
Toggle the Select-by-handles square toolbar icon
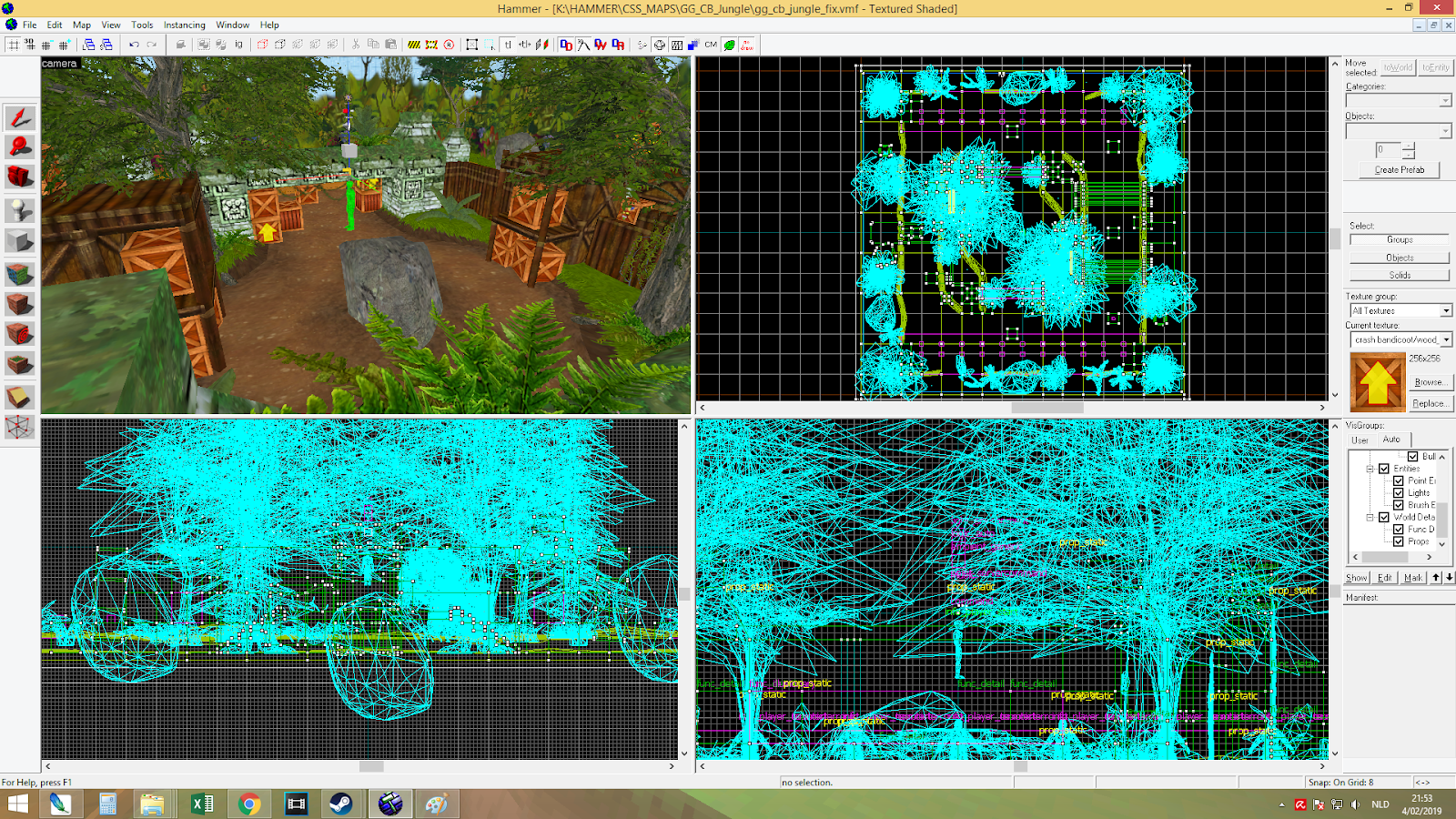[x=471, y=45]
